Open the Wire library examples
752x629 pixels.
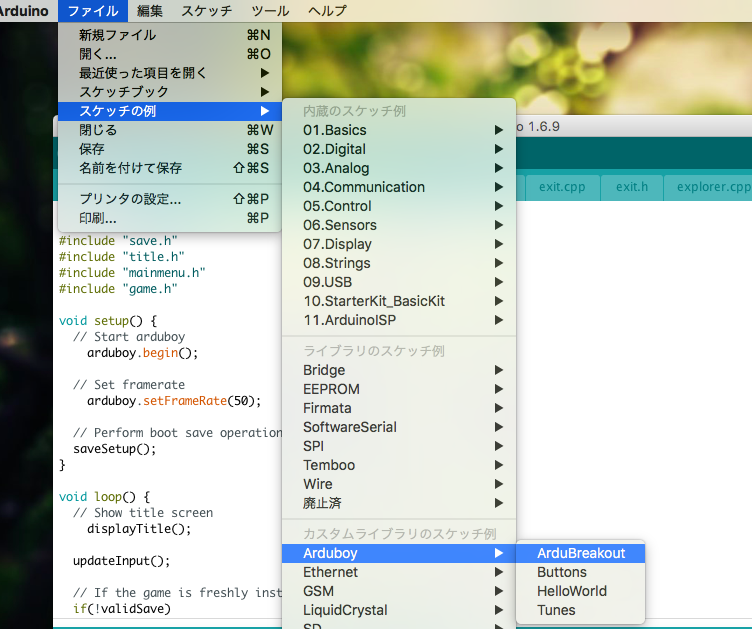pos(399,484)
